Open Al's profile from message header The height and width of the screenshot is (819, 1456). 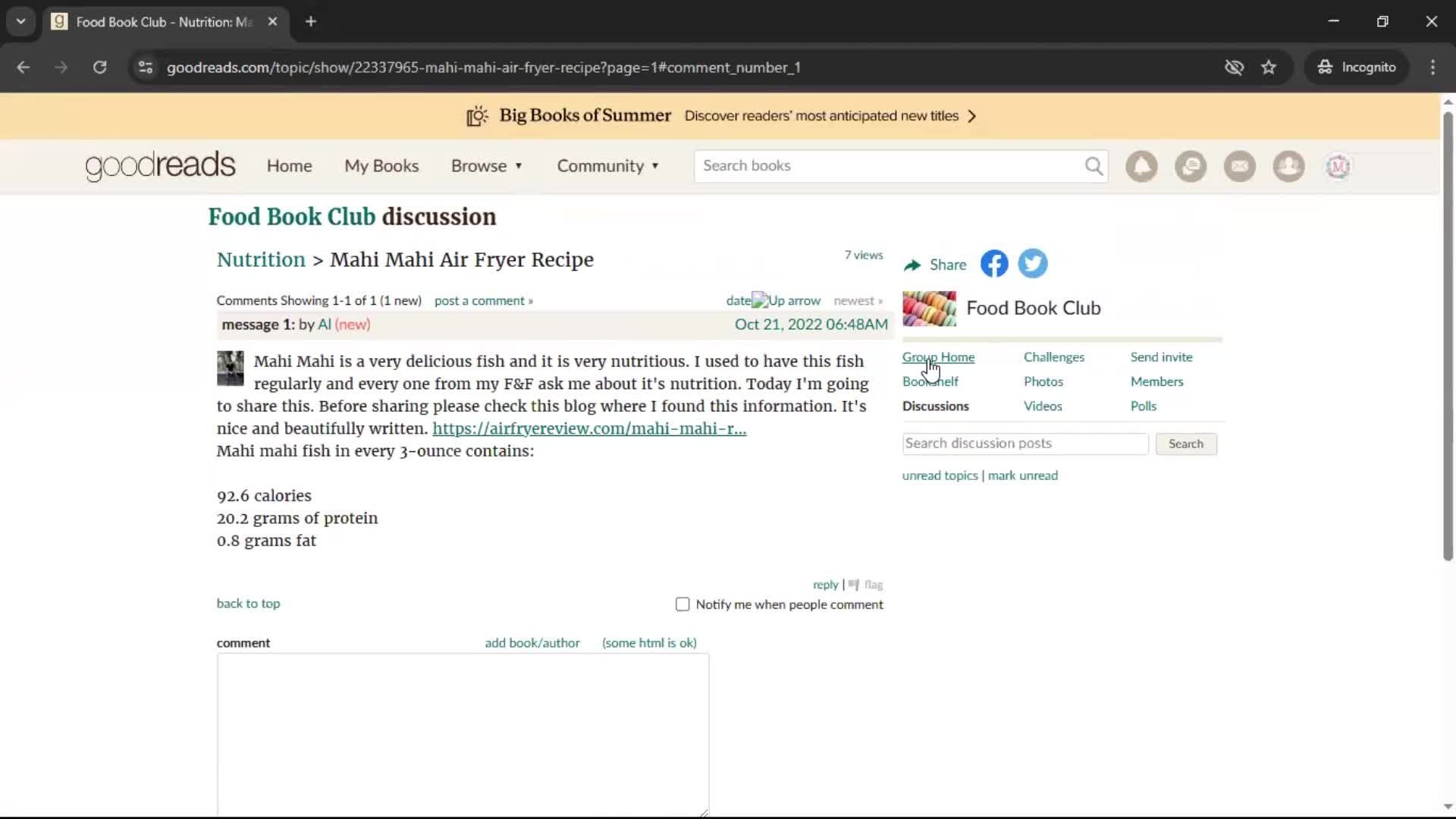pos(324,325)
